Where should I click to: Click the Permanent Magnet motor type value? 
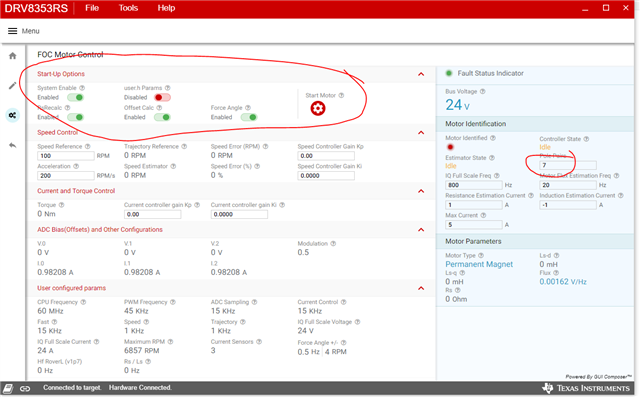479,264
